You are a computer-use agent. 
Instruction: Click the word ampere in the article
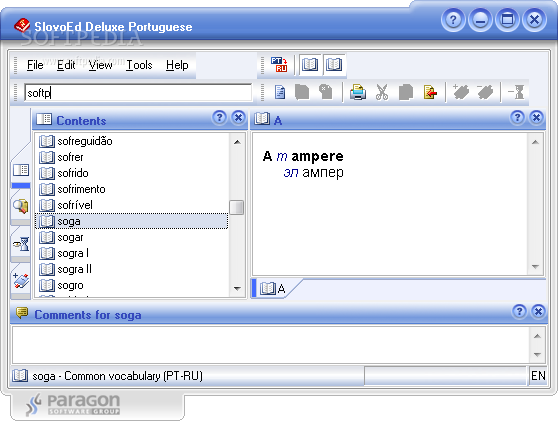coord(317,156)
